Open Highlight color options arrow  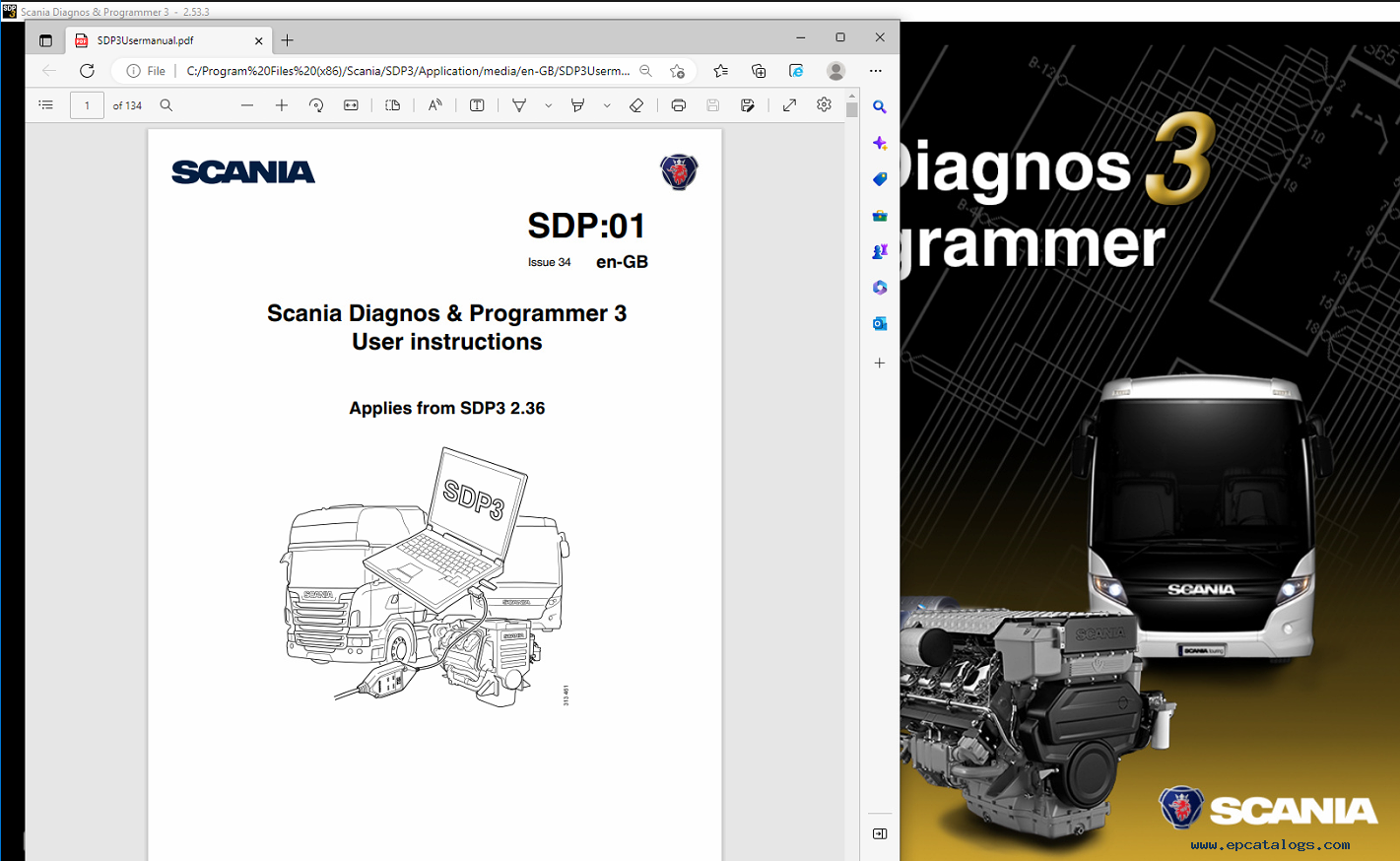click(607, 105)
